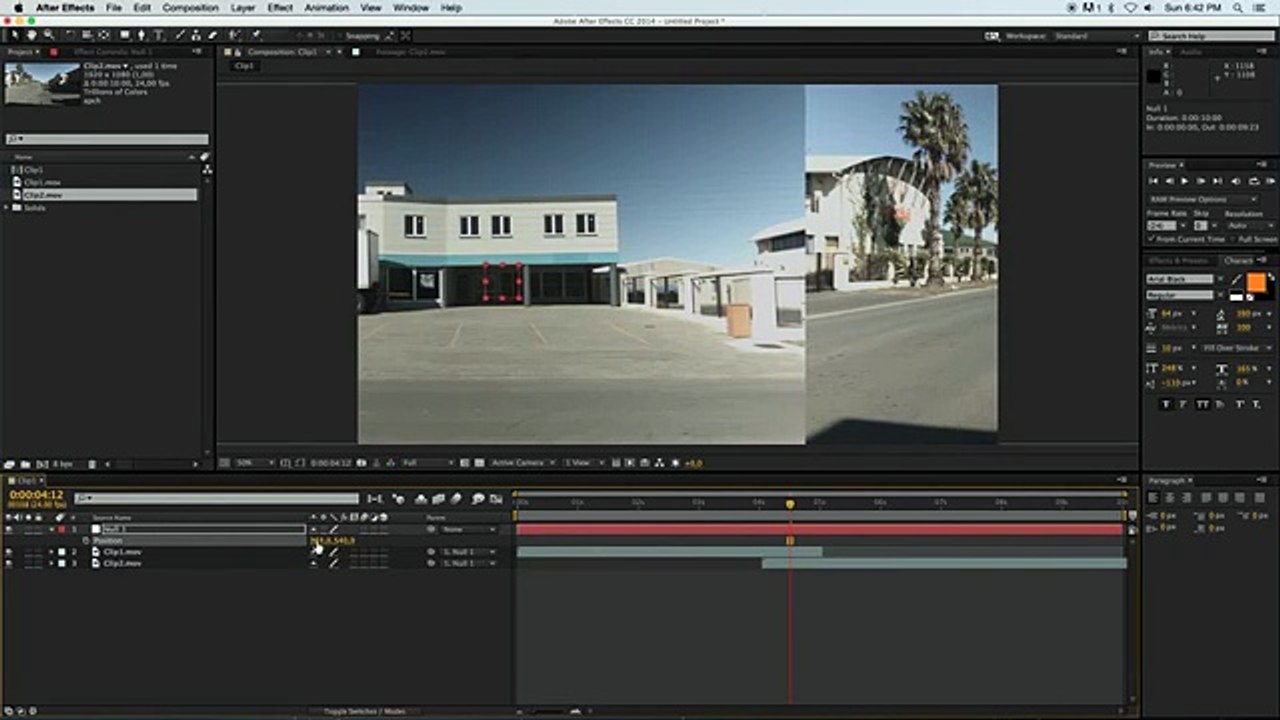Select the Selection arrow tool
Screen dimensions: 1280x720
coord(17,35)
